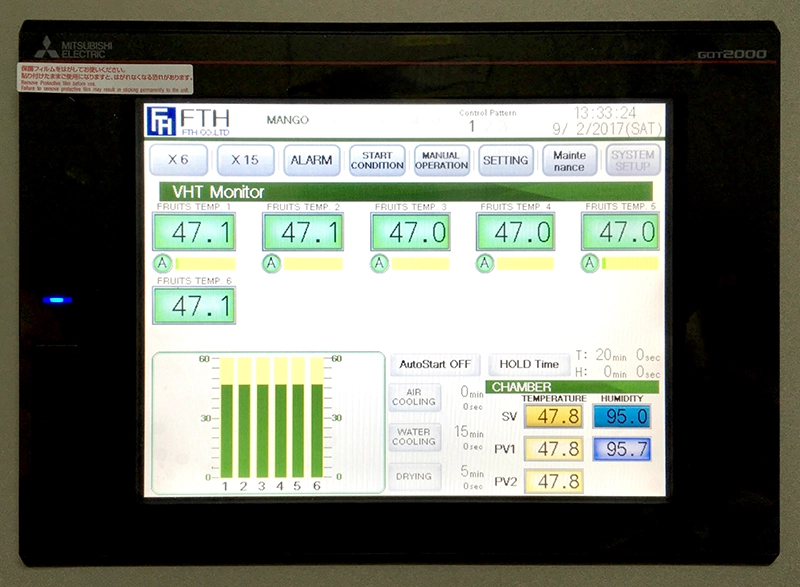Image resolution: width=800 pixels, height=587 pixels.
Task: Toggle the DRYING stage button
Action: [414, 477]
